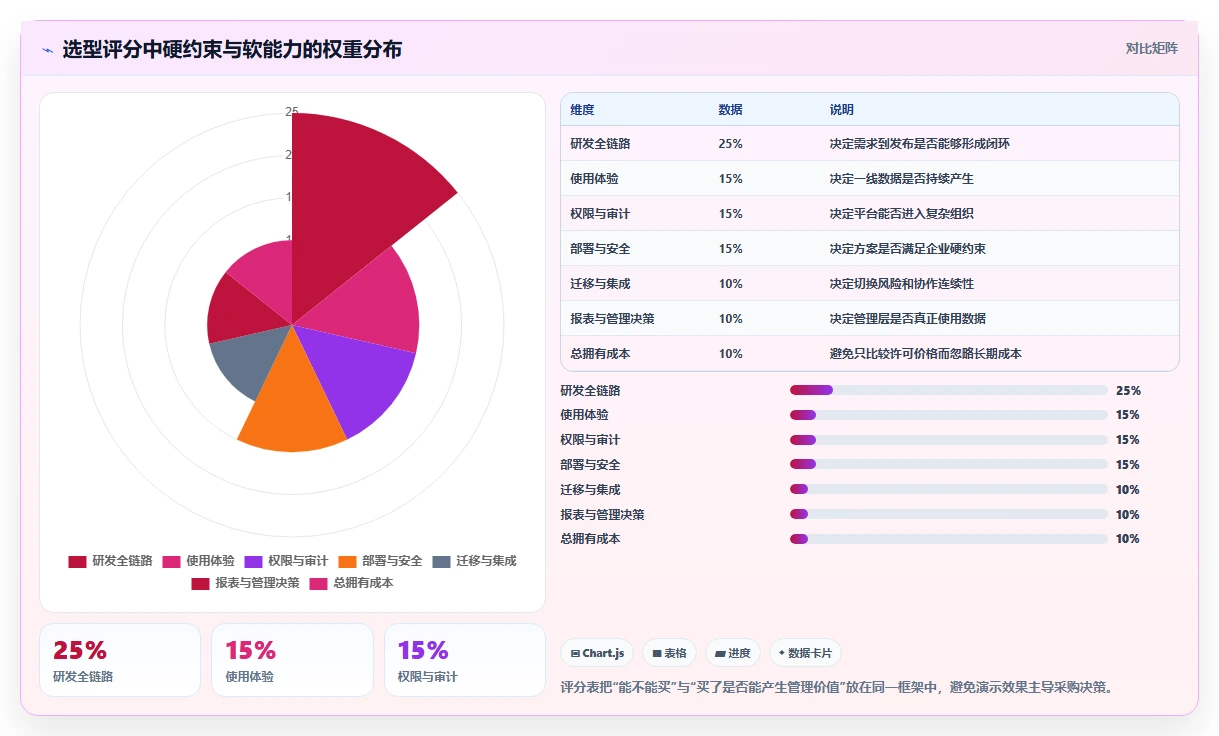
Task: Click the 报表与管理决策 progress bar
Action: point(949,514)
